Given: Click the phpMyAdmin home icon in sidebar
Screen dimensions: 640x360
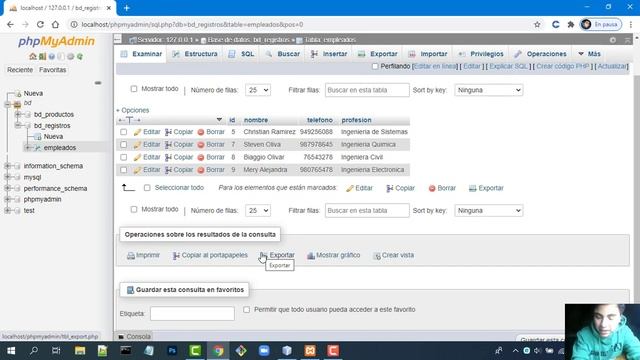Looking at the screenshot, I should pyautogui.click(x=33, y=56).
